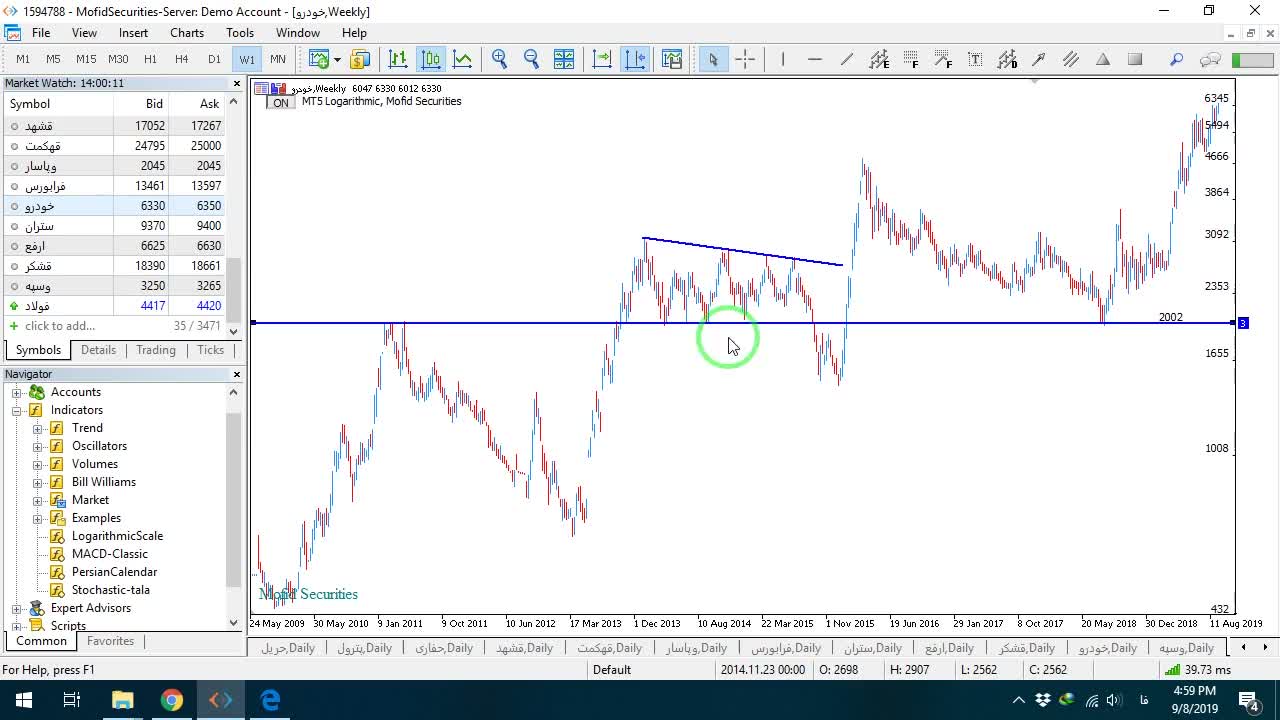The width and height of the screenshot is (1280, 720).
Task: Select the text label tool
Action: [975, 59]
